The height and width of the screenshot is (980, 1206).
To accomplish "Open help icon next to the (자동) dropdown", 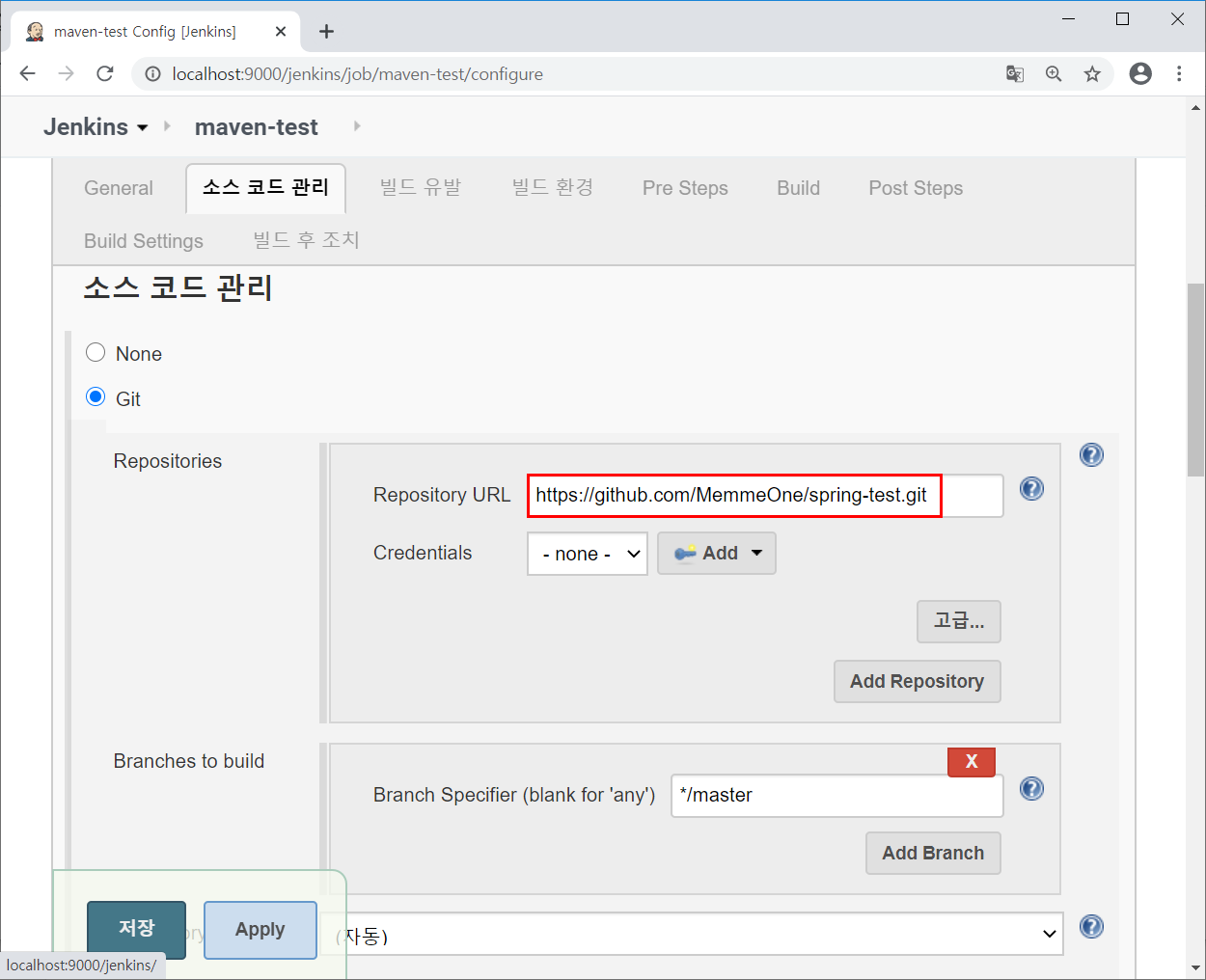I will [1091, 927].
